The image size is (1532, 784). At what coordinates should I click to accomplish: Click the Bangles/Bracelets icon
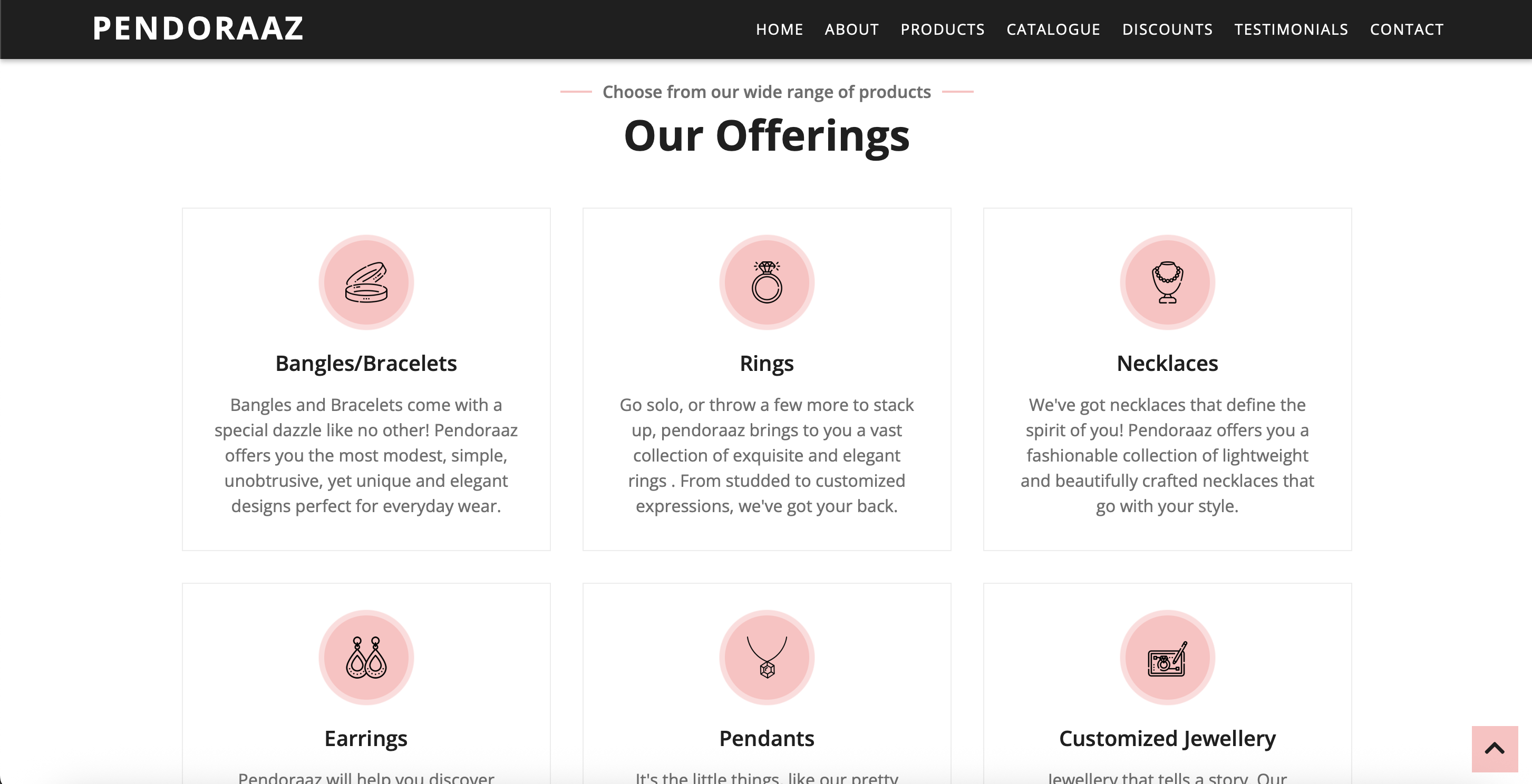coord(366,282)
